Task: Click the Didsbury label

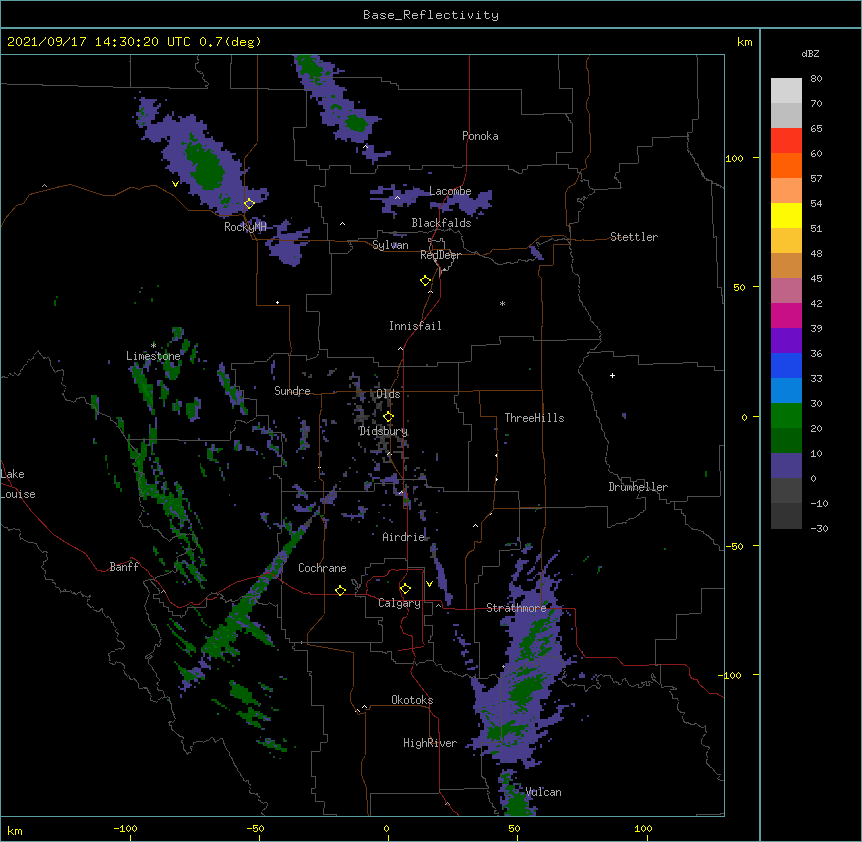Action: [x=383, y=431]
